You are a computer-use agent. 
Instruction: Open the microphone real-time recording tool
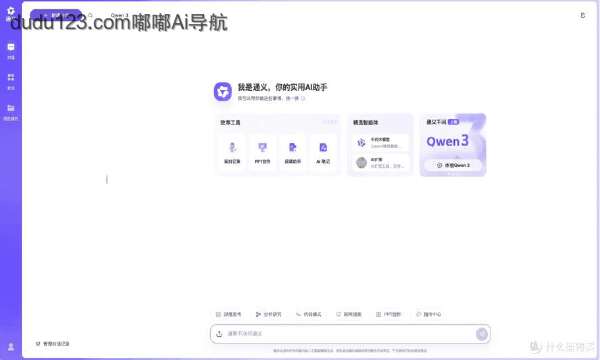(x=232, y=153)
